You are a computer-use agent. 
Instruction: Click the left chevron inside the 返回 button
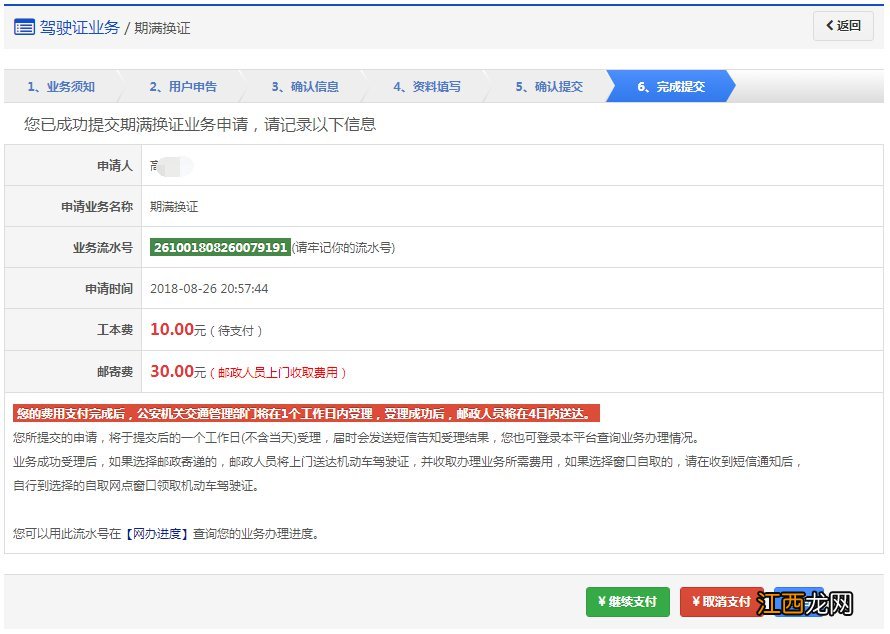click(830, 26)
